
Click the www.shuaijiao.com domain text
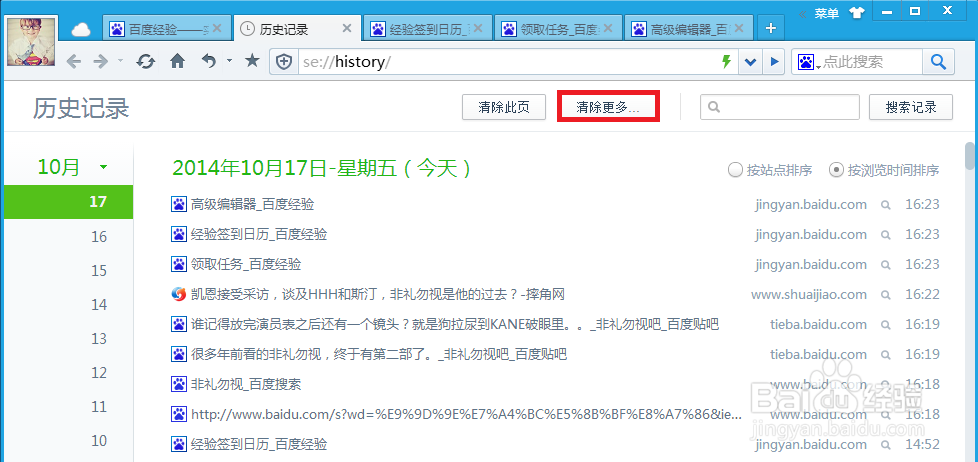click(x=809, y=294)
